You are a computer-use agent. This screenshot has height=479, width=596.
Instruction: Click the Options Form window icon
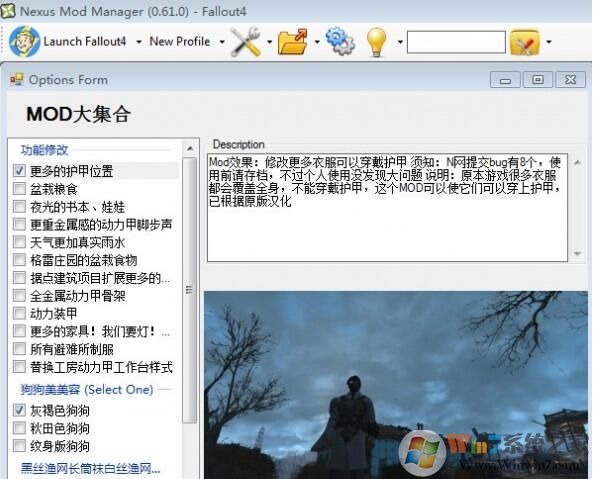(x=17, y=79)
